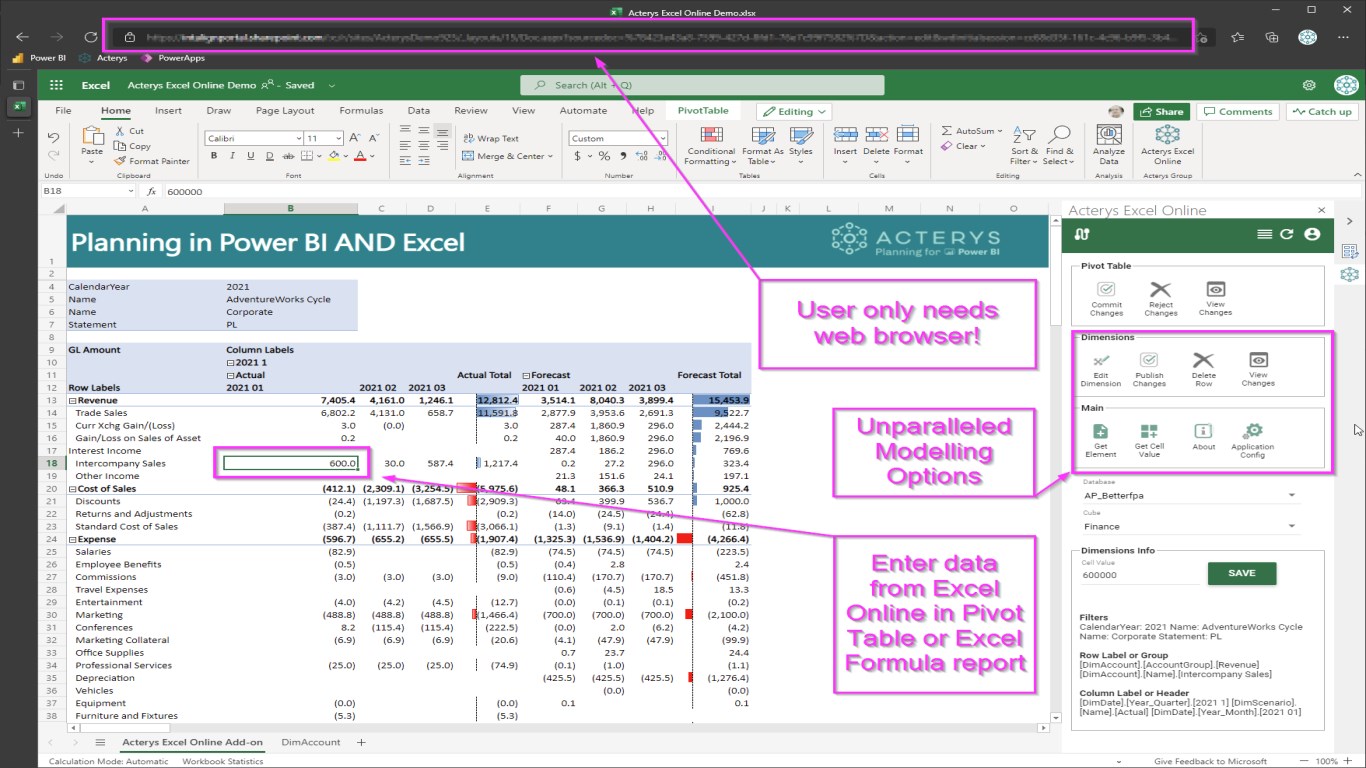This screenshot has height=768, width=1366.
Task: Click the Share button
Action: click(1161, 112)
